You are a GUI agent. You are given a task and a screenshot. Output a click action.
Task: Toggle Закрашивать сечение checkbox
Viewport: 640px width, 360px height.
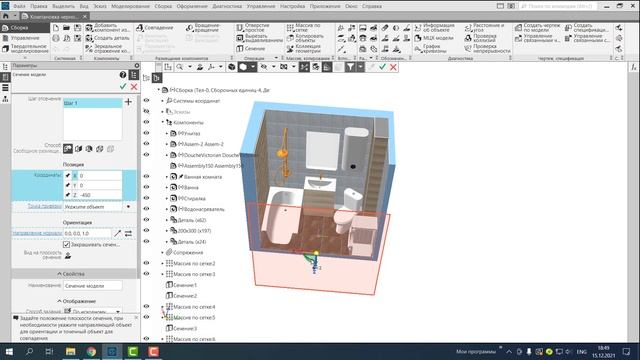(x=67, y=244)
